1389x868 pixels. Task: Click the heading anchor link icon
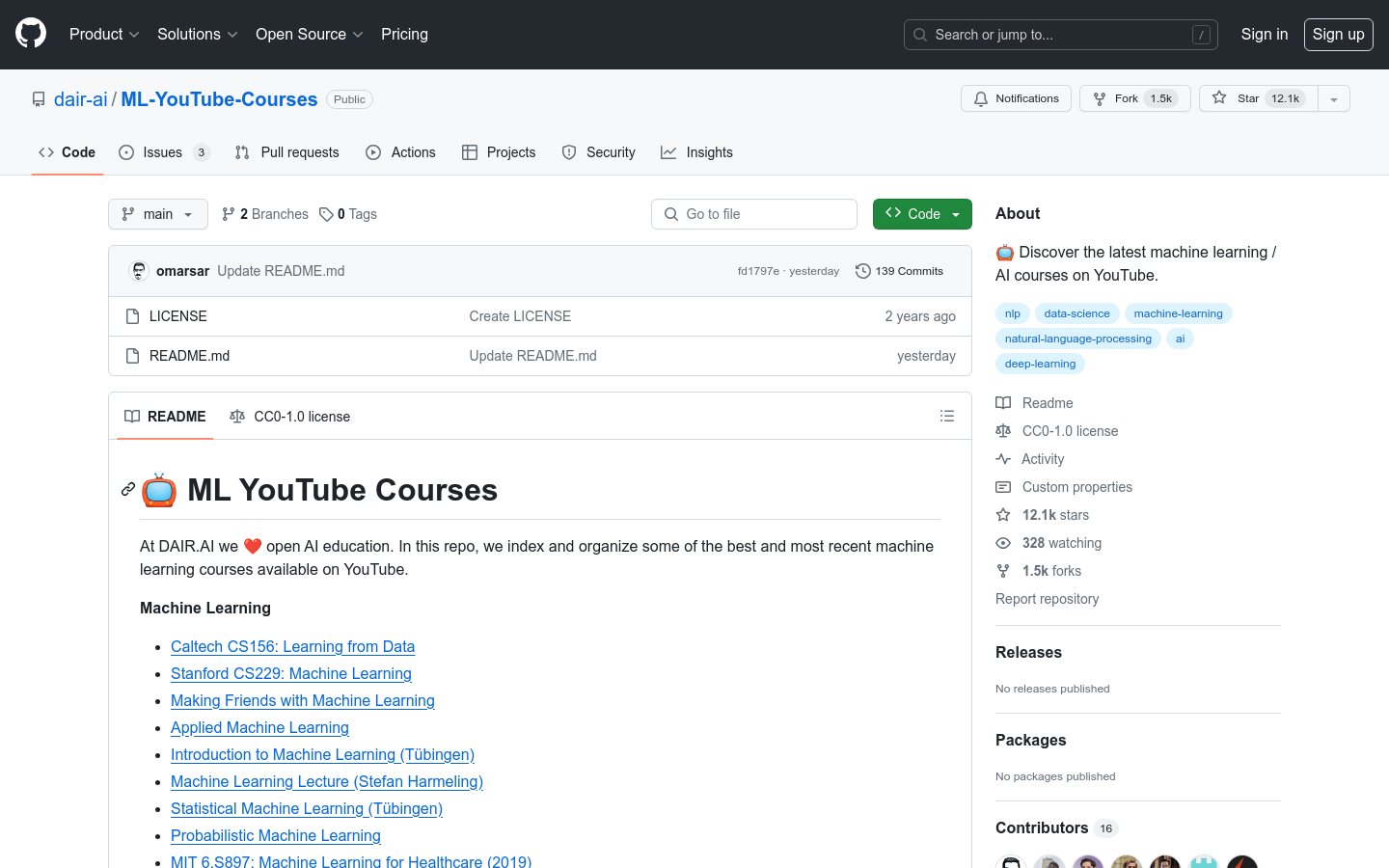tap(127, 490)
